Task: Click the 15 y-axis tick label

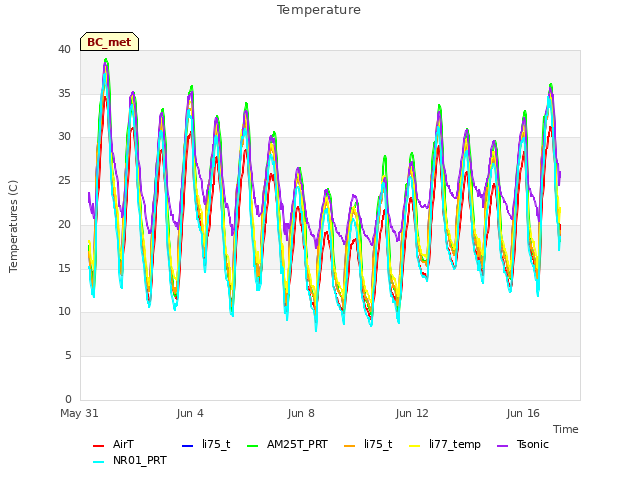Action: click(64, 268)
